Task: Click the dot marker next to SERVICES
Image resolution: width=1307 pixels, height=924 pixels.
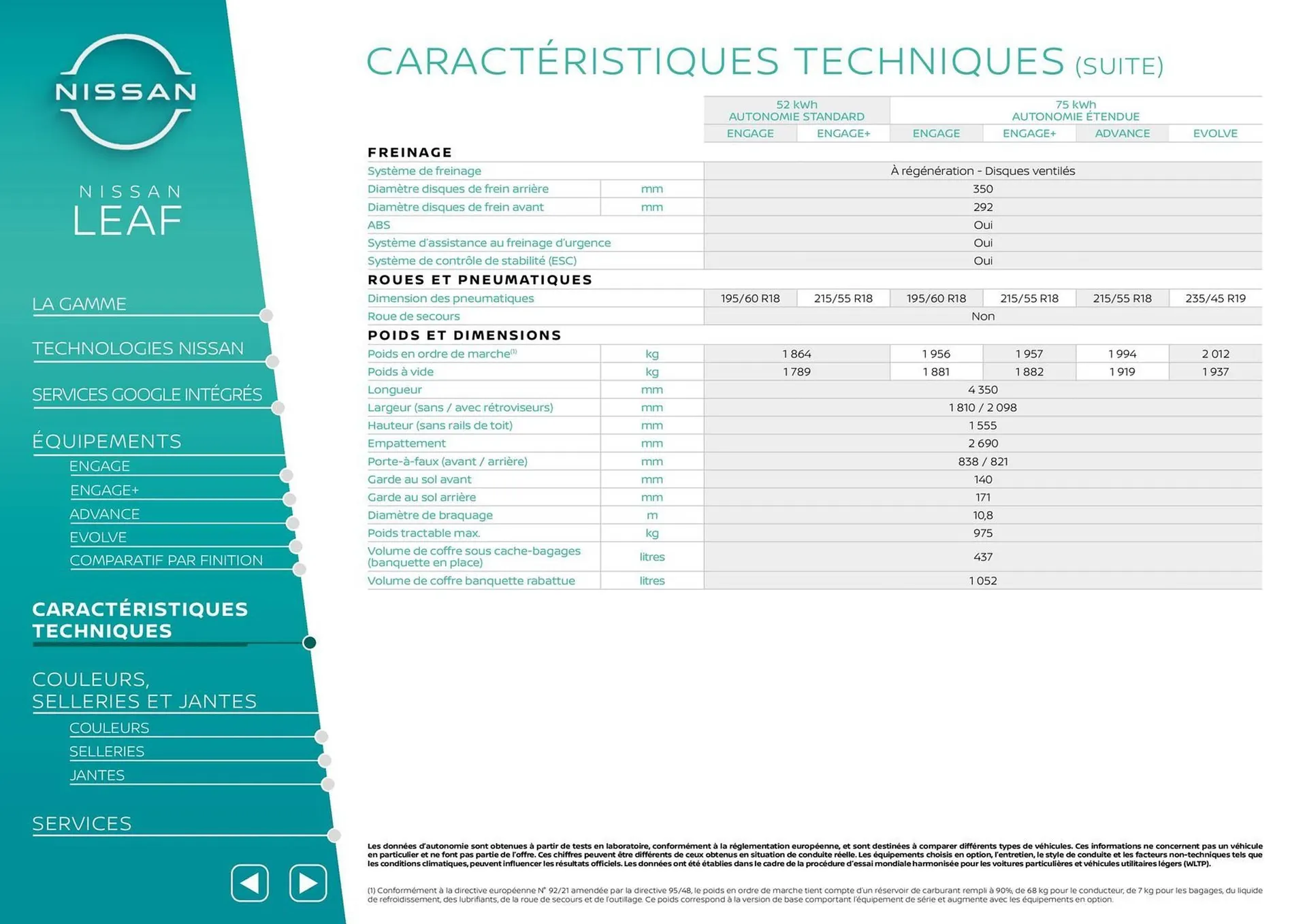Action: point(334,834)
